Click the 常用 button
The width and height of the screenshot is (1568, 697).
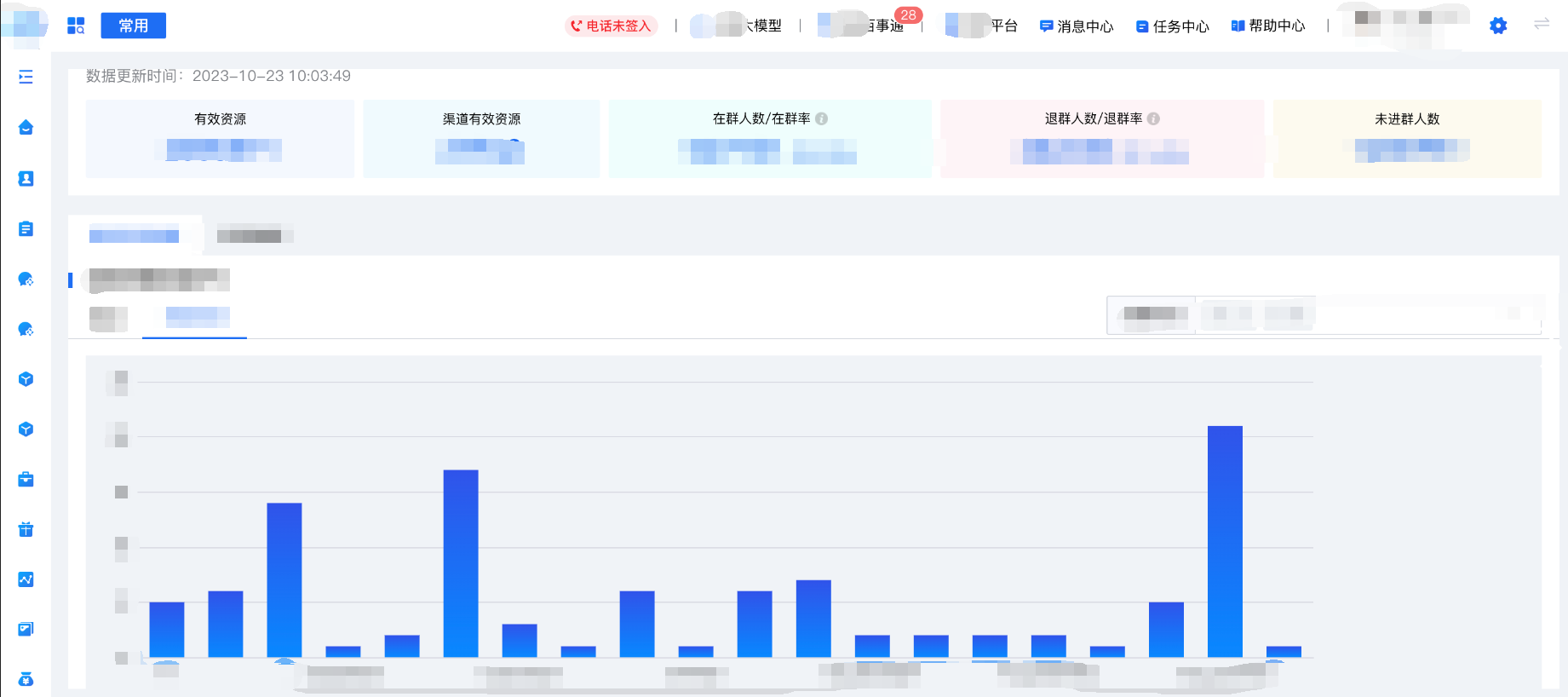tap(133, 26)
